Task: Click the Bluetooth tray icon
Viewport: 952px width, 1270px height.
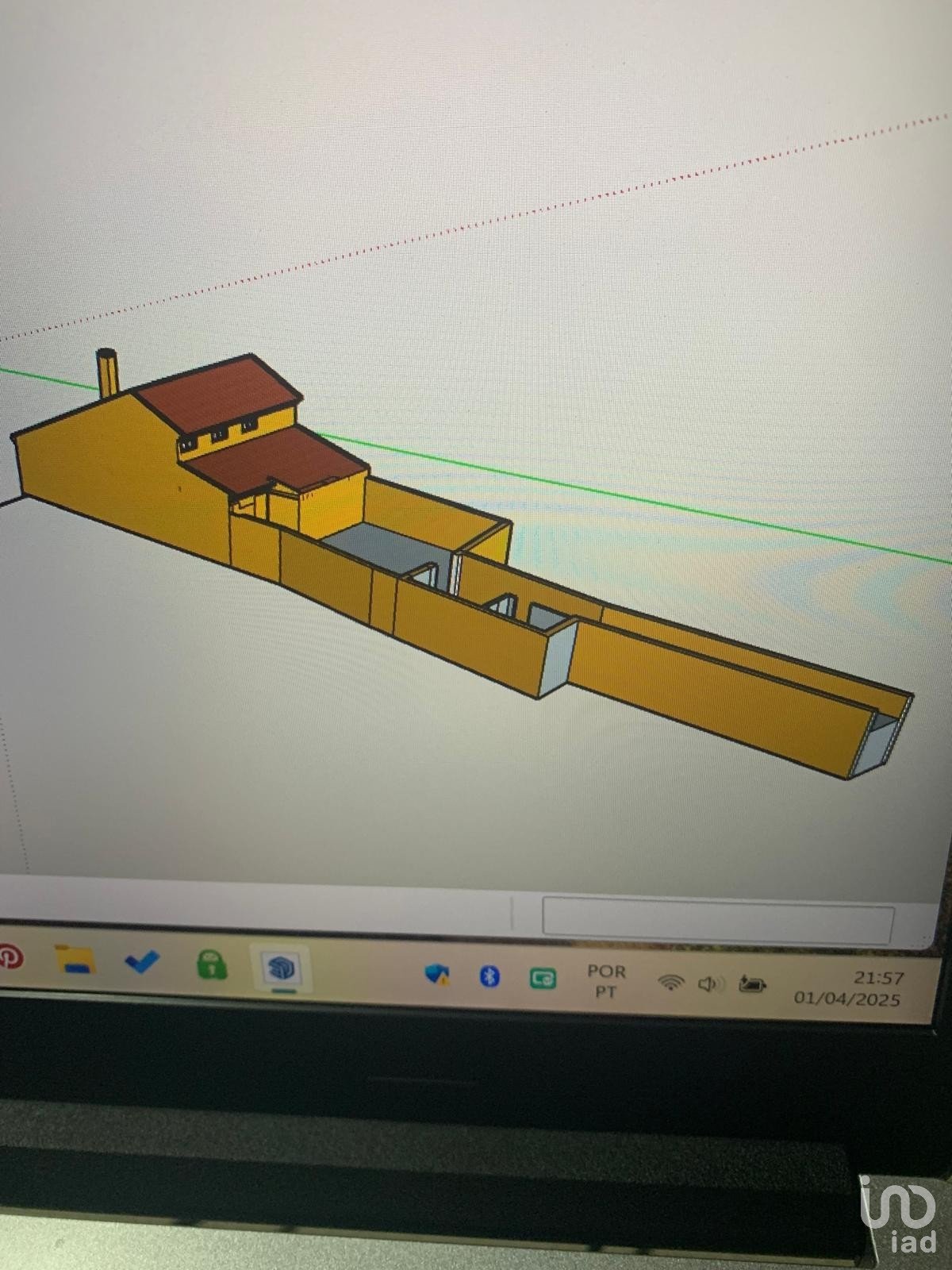Action: [x=490, y=976]
